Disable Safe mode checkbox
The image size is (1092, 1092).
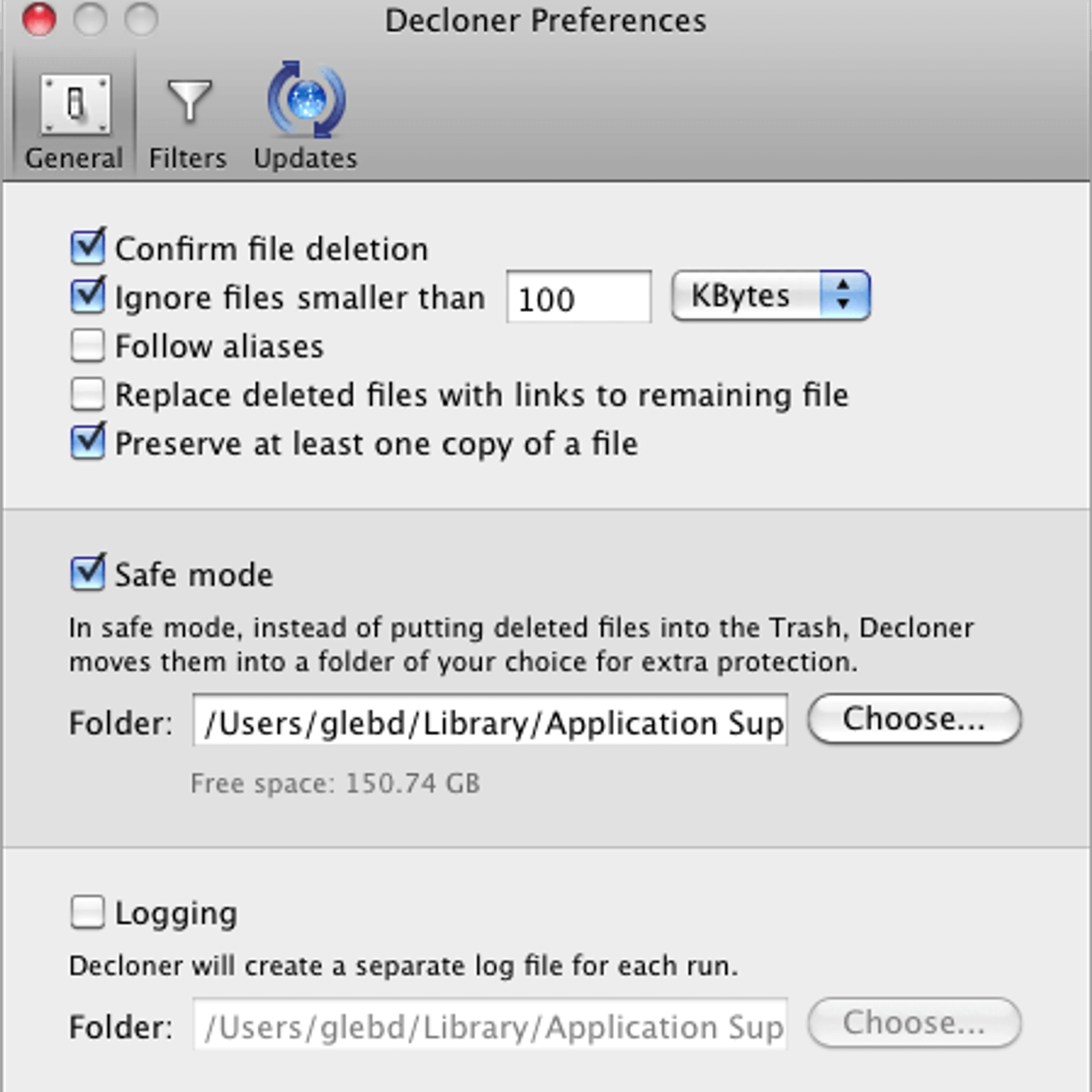coord(88,574)
